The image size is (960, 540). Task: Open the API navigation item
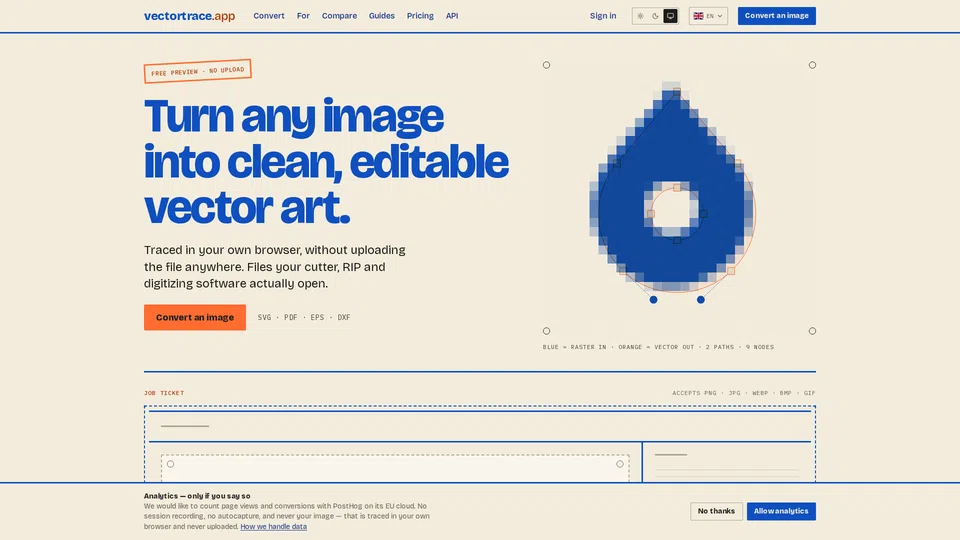[452, 16]
